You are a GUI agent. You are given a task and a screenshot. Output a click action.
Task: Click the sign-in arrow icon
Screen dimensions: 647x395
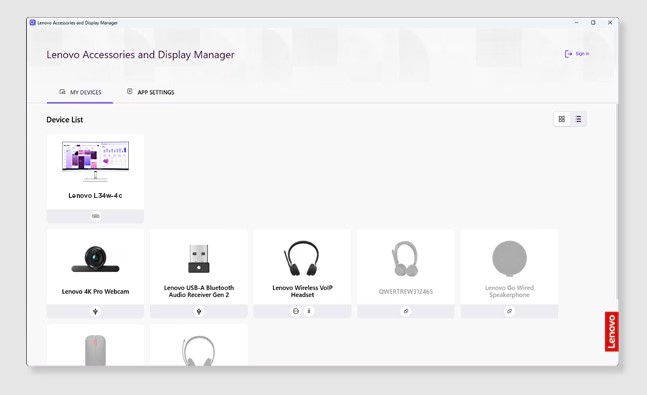pos(568,54)
